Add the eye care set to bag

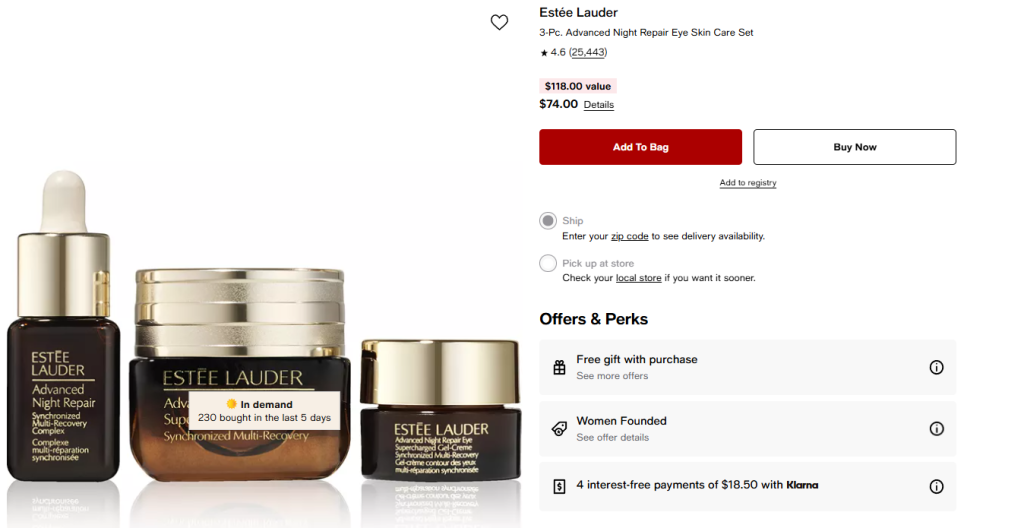[x=641, y=147]
